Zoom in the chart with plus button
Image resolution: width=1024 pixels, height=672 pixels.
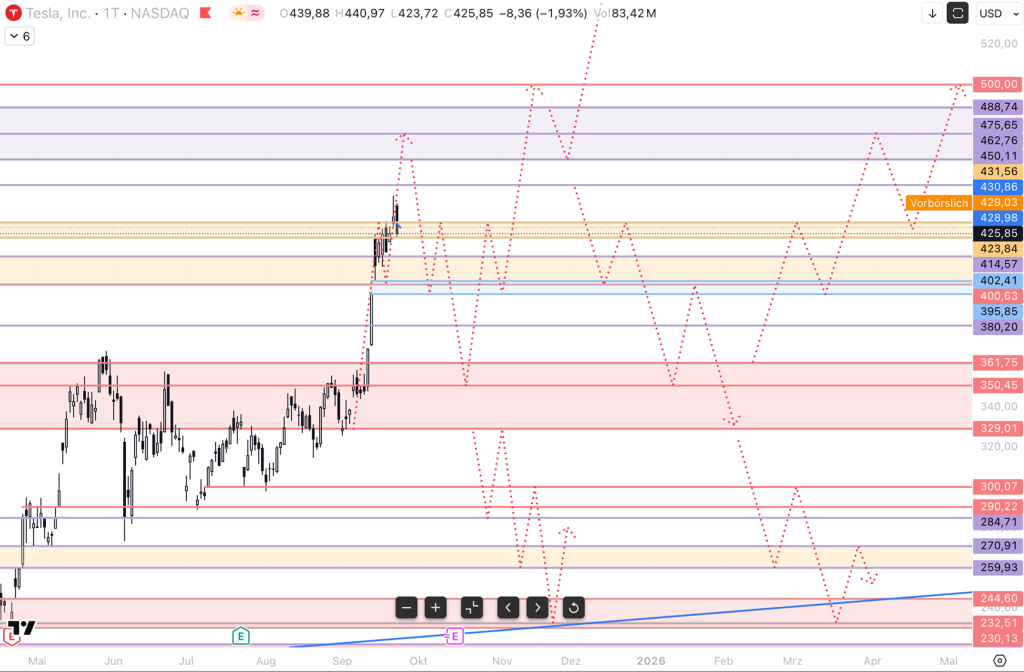click(435, 607)
